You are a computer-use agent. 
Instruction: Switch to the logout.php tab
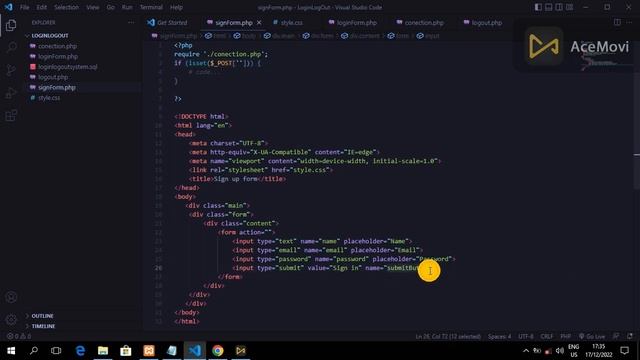click(483, 22)
